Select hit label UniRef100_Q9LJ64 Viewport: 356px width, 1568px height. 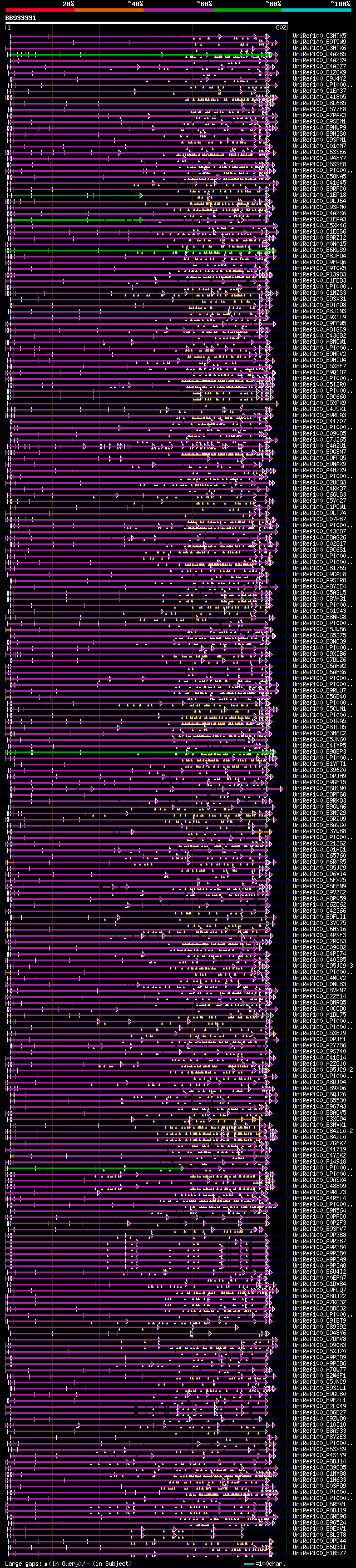(x=319, y=201)
